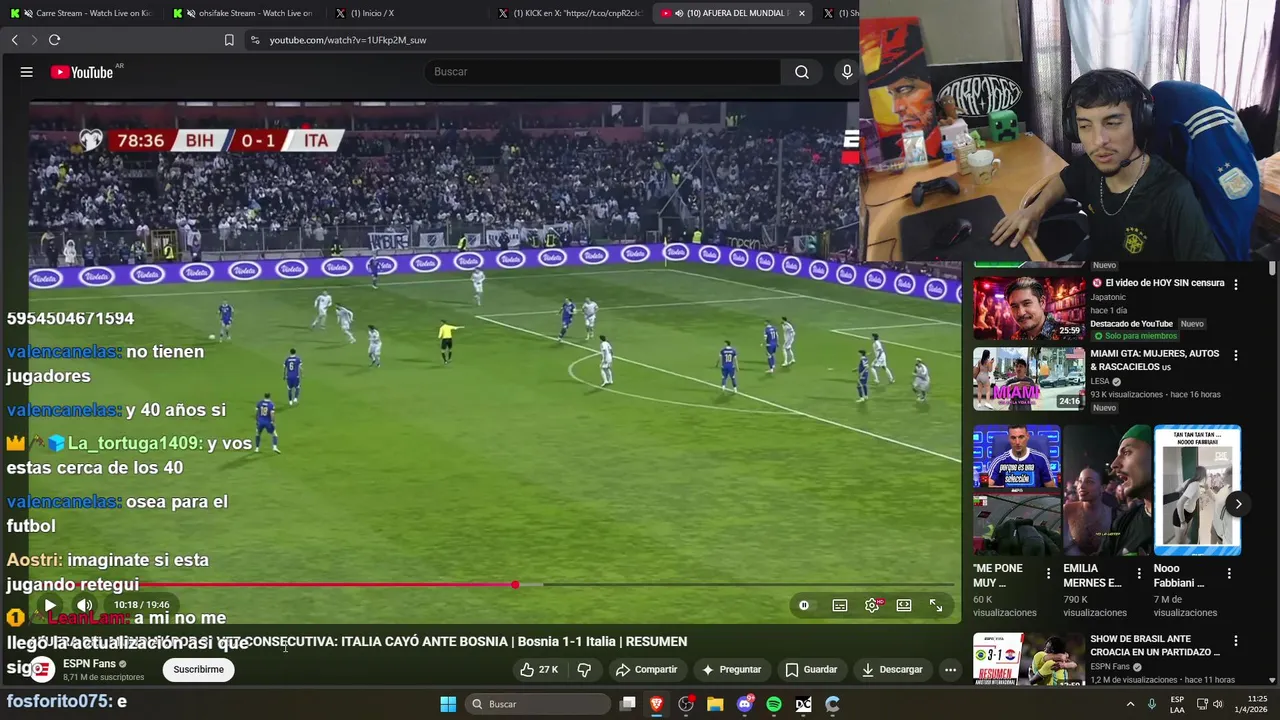
Task: Open 'El video de HOY SIN censura' thumbnail
Action: tap(1028, 308)
